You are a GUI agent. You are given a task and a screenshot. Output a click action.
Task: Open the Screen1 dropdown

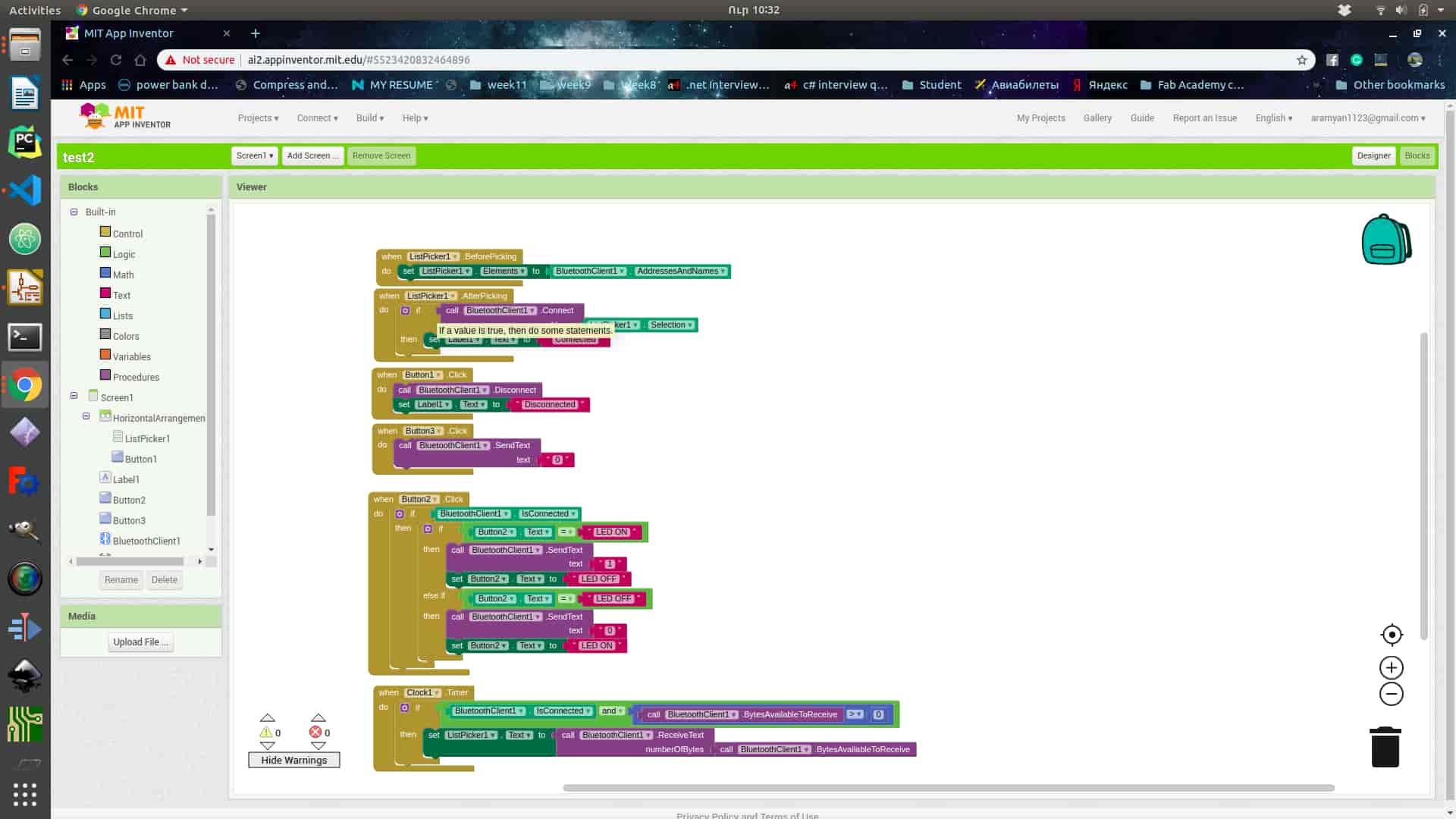(254, 155)
